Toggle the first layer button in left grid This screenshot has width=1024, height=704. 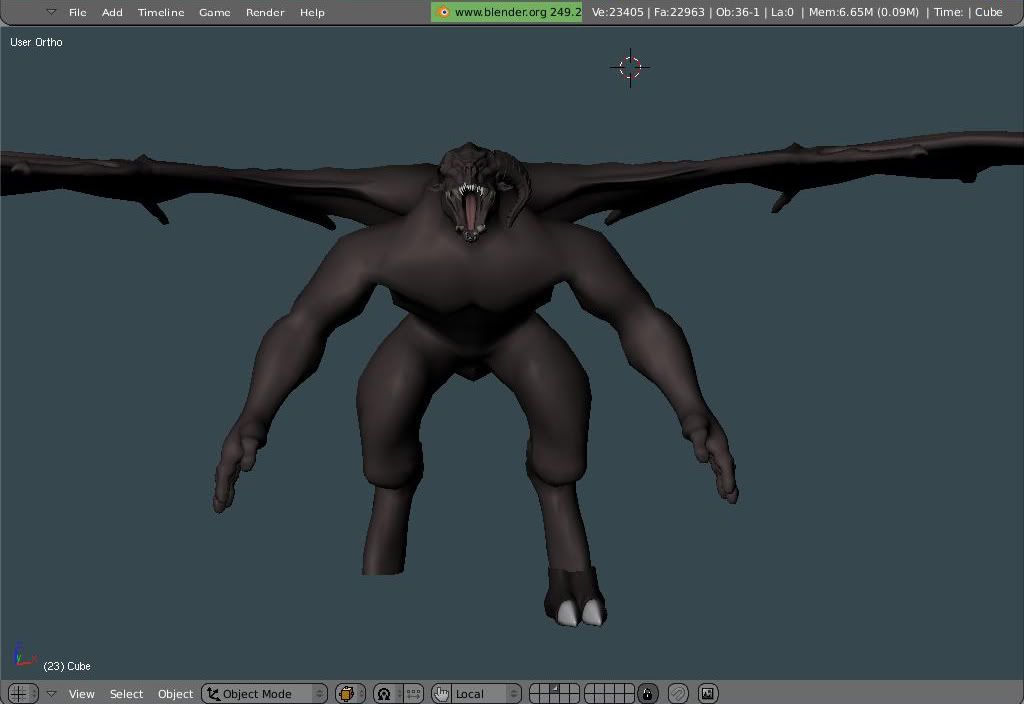[534, 688]
